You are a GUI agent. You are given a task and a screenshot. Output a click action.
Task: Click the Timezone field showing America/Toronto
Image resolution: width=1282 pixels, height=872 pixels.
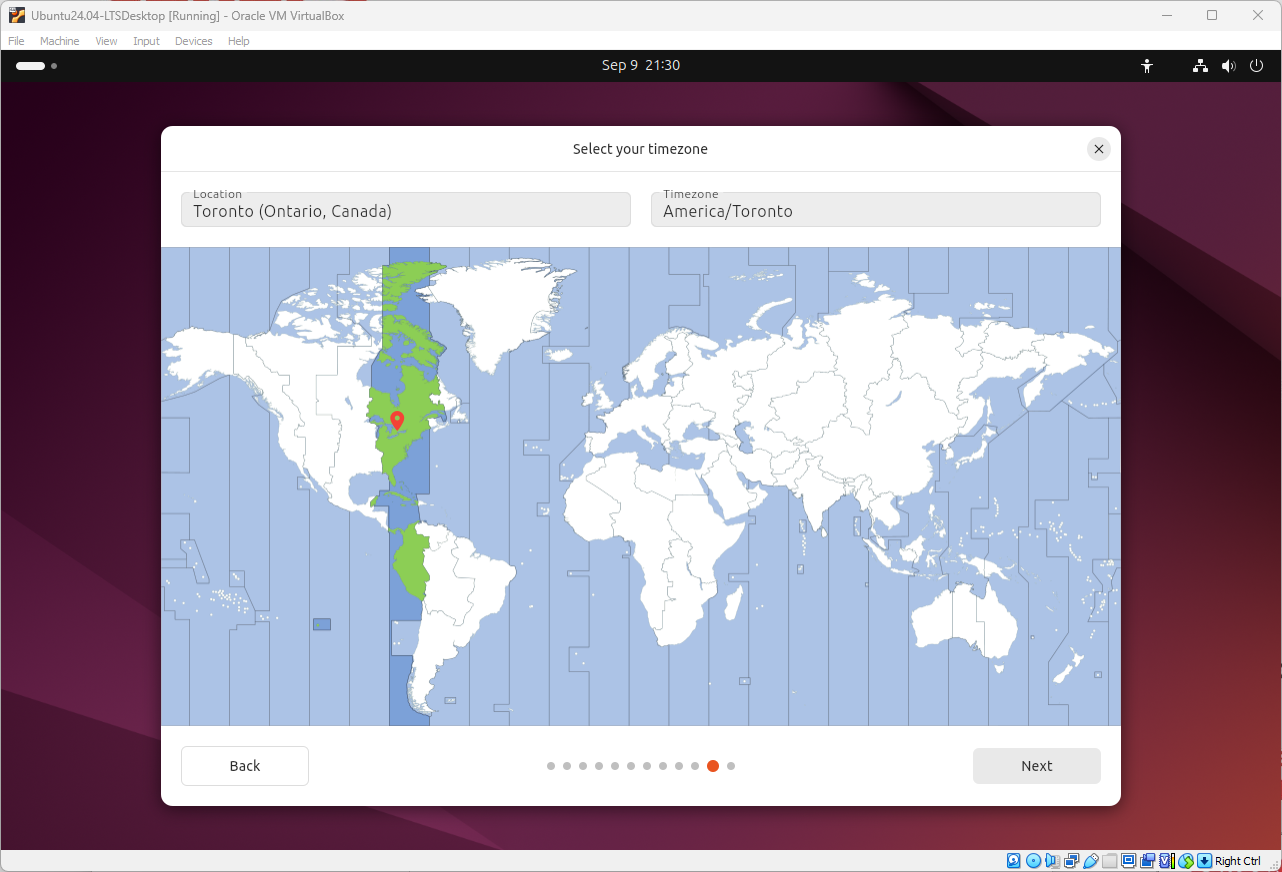pyautogui.click(x=875, y=210)
